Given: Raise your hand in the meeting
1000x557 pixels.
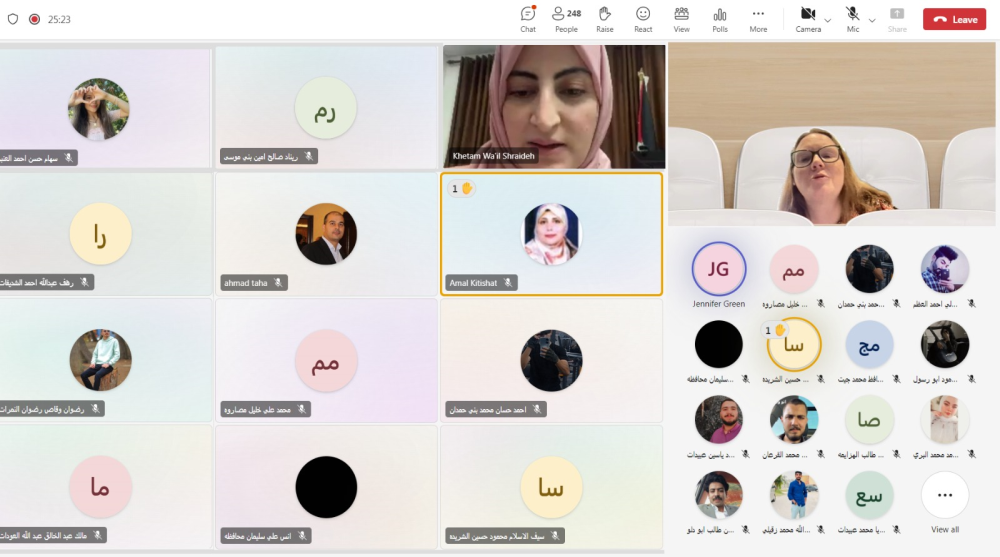Looking at the screenshot, I should (605, 18).
